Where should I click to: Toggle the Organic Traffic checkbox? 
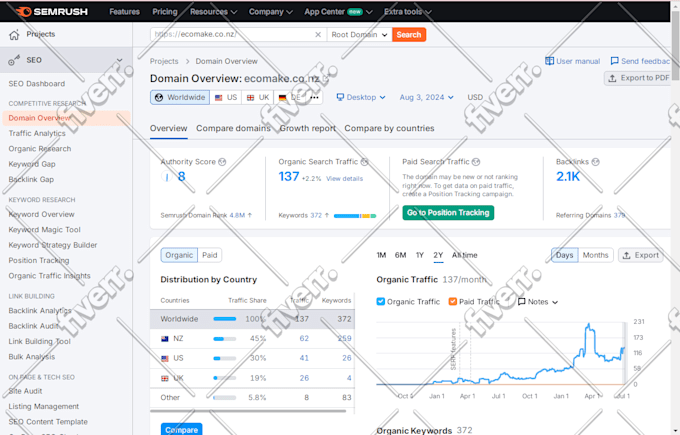coord(381,301)
